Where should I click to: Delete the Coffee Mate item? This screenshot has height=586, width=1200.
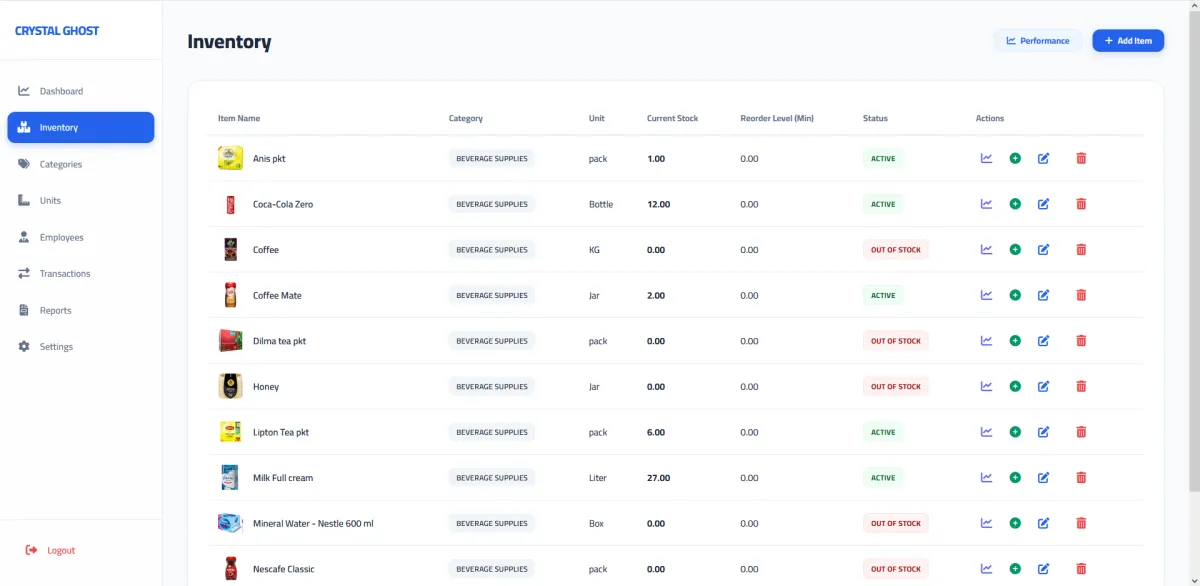pyautogui.click(x=1081, y=295)
